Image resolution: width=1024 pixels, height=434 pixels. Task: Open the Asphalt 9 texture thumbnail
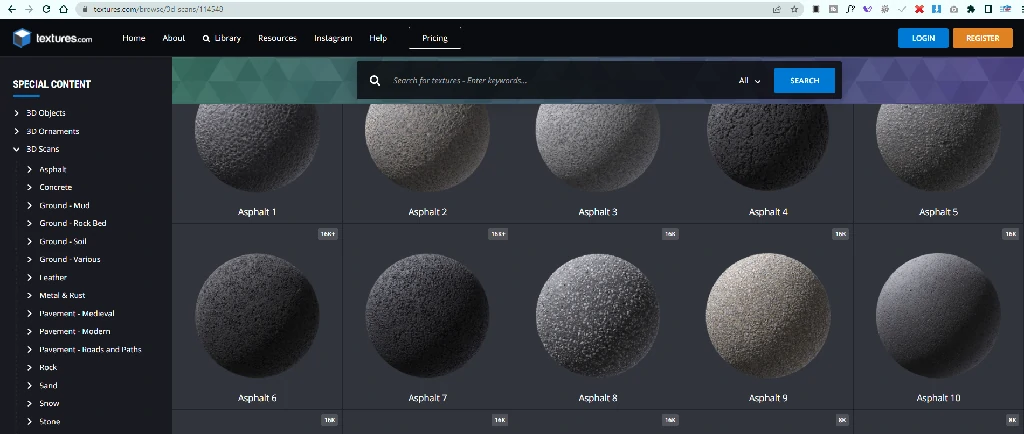click(x=768, y=312)
